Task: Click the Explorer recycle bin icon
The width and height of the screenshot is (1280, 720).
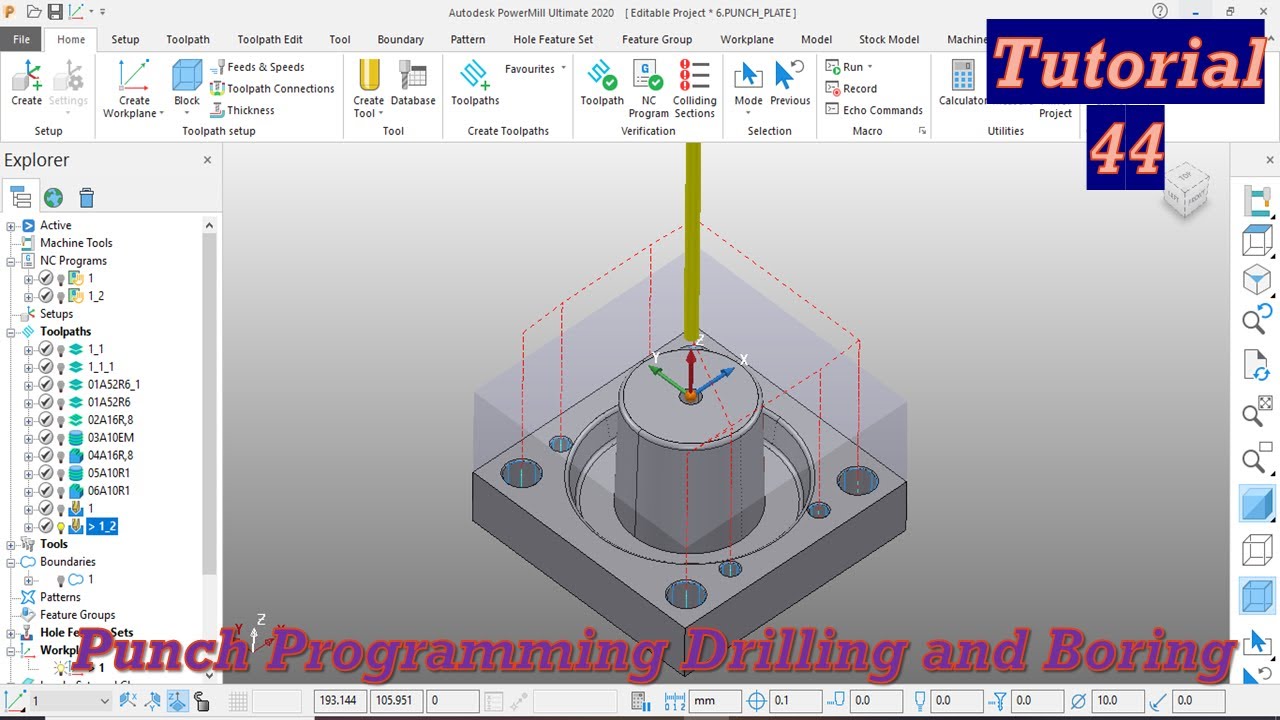Action: point(87,197)
